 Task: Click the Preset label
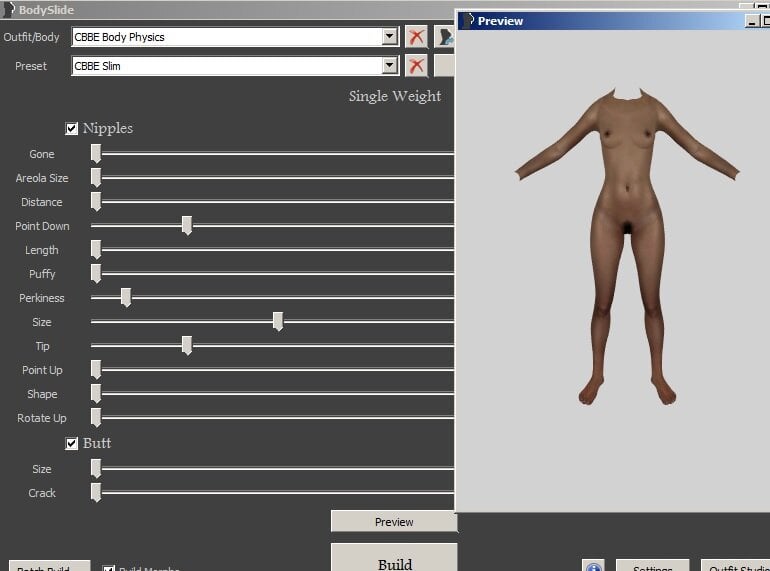pos(31,66)
